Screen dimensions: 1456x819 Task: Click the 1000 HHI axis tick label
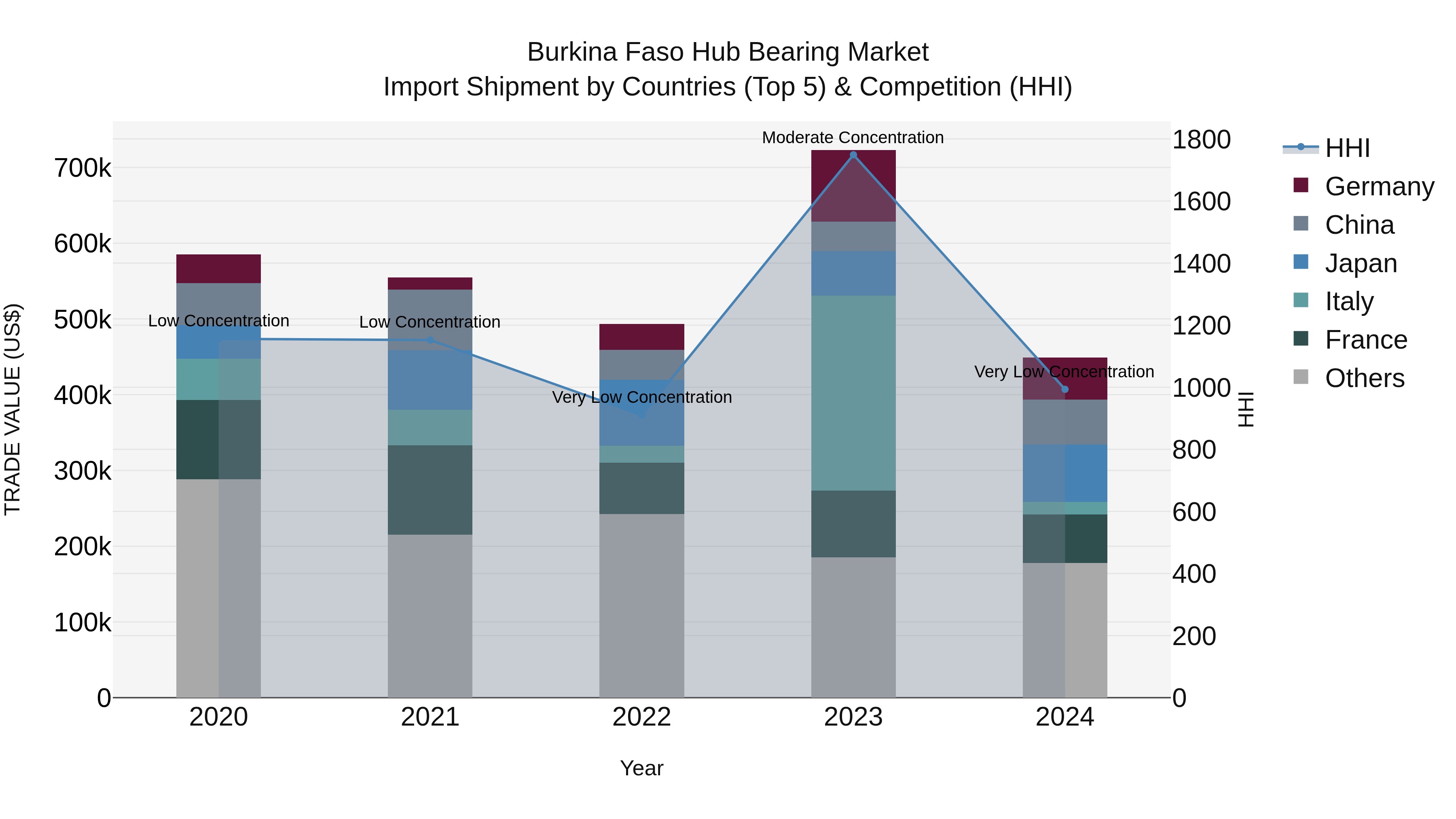(1202, 388)
